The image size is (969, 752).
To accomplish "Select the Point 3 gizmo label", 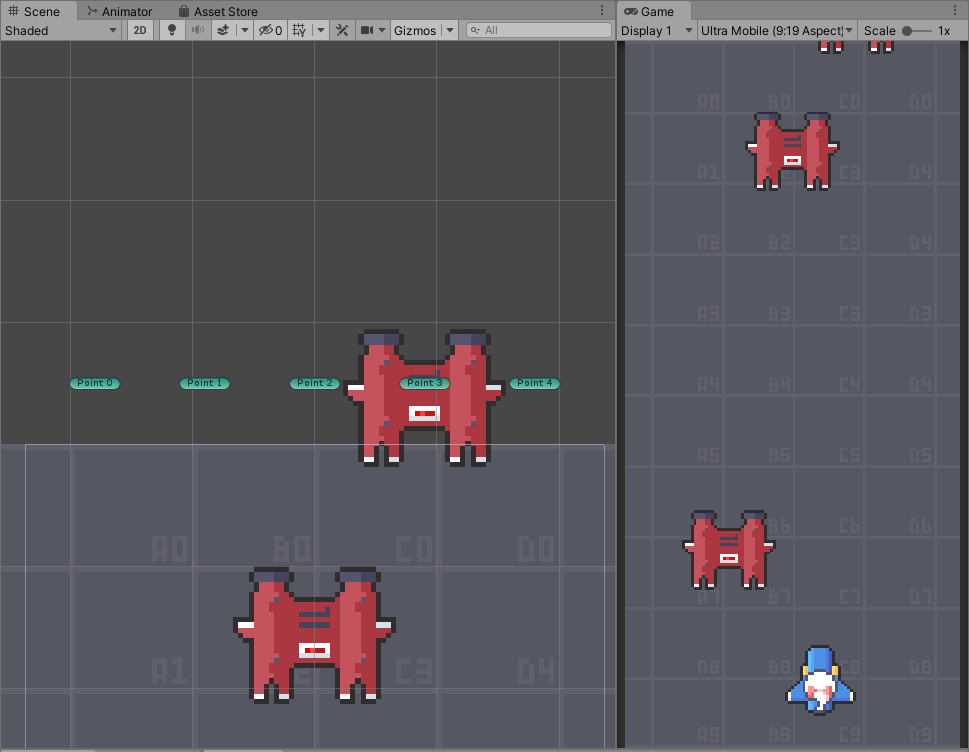I will point(425,383).
